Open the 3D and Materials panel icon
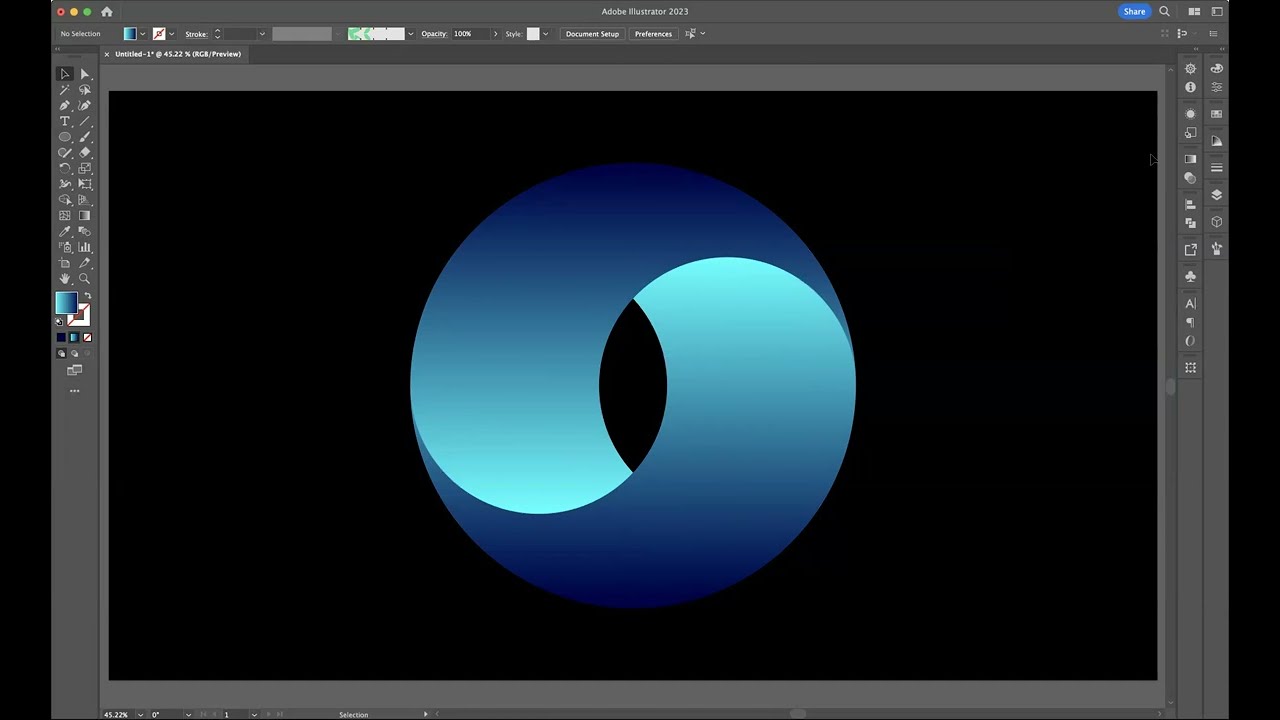This screenshot has height=720, width=1280. (1217, 222)
